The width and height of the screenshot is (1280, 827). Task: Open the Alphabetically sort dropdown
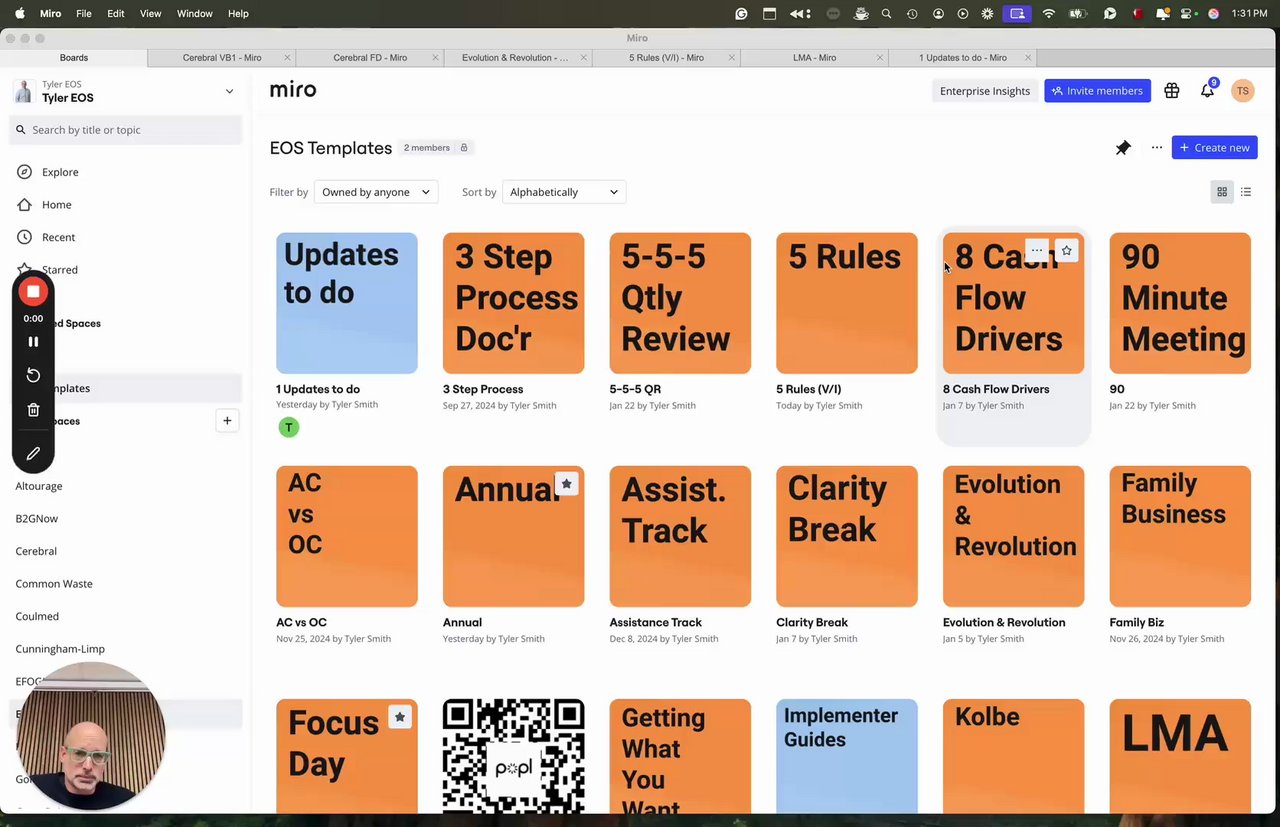(564, 192)
